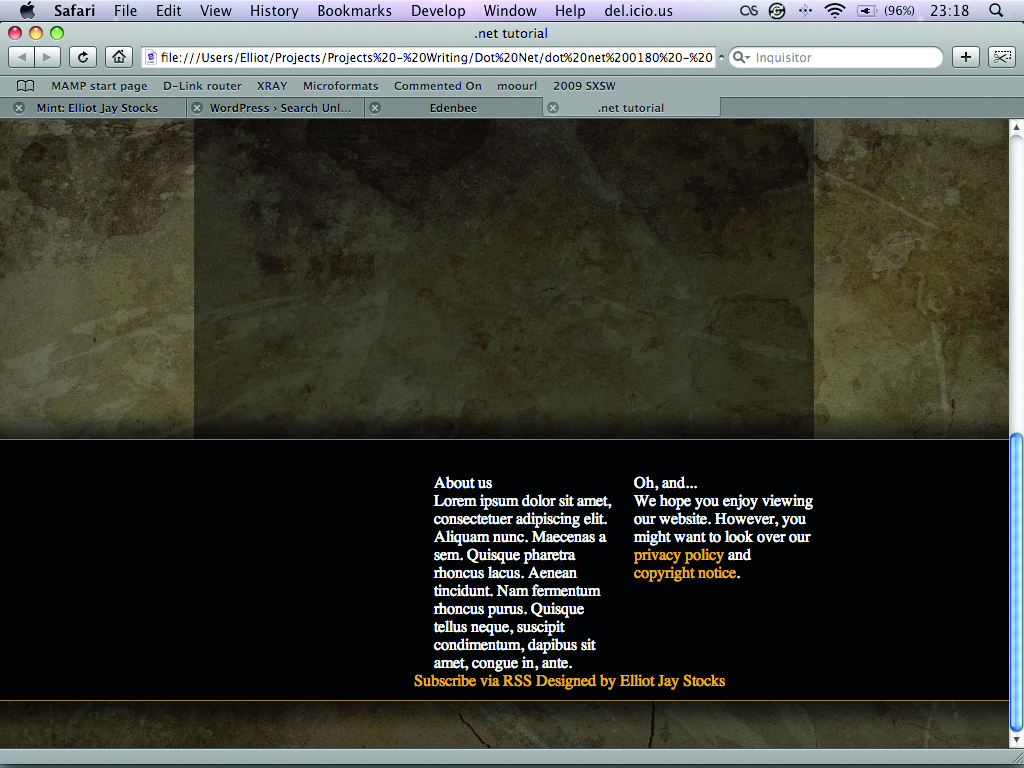Click the vertical scrollbar thumb
The height and width of the screenshot is (768, 1024).
1016,582
